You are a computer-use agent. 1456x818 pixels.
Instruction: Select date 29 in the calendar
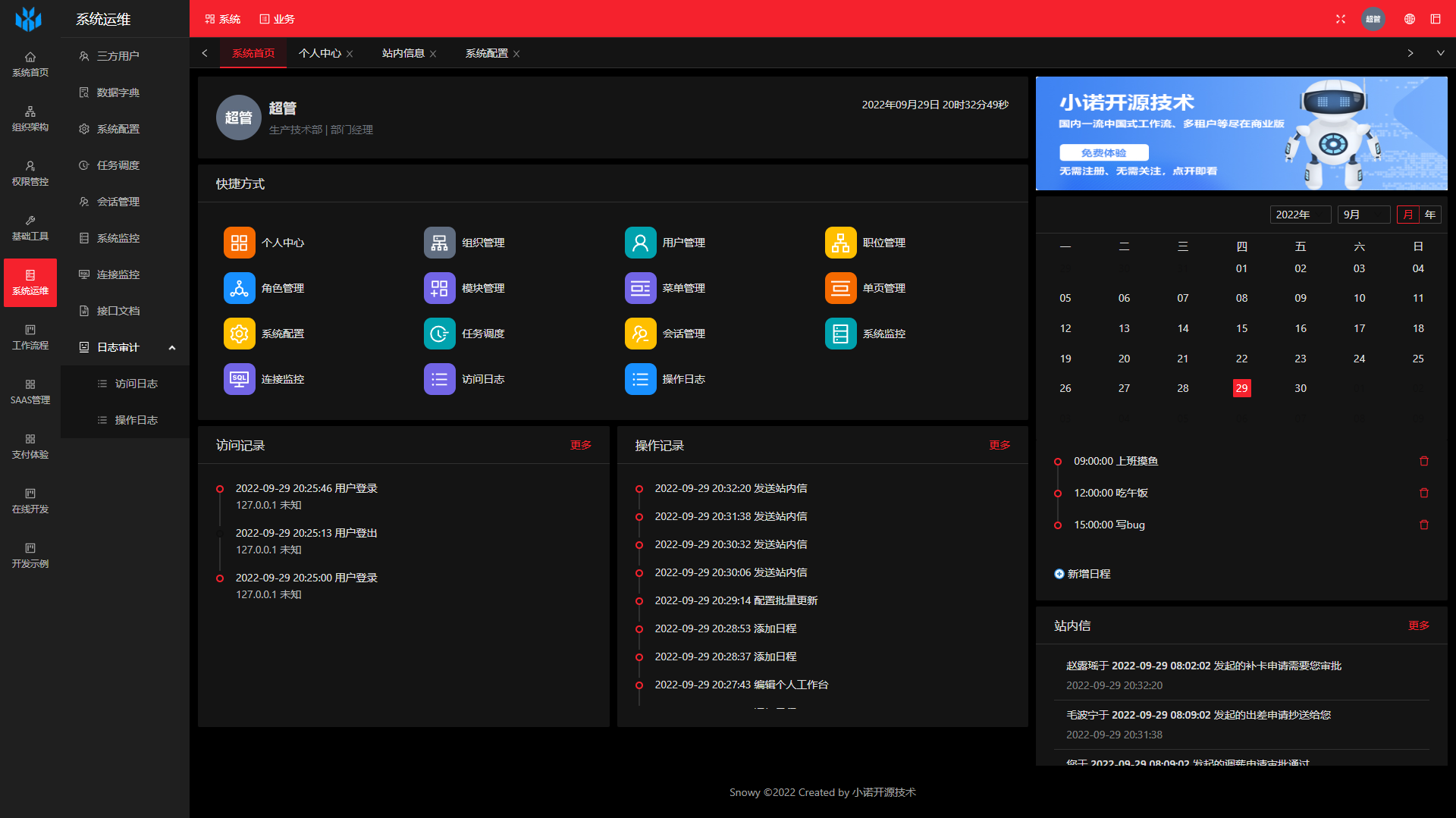click(1241, 388)
